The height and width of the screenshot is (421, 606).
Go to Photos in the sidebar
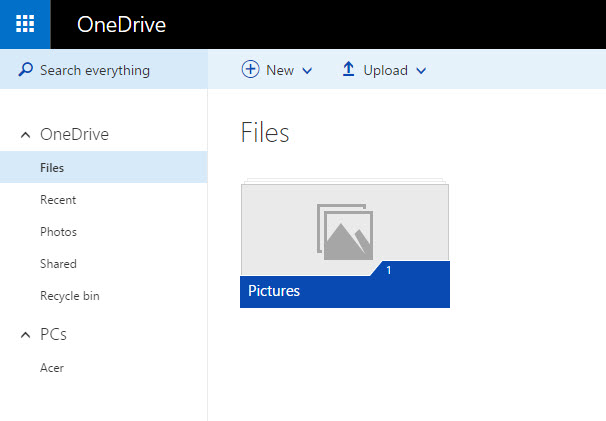tap(58, 232)
